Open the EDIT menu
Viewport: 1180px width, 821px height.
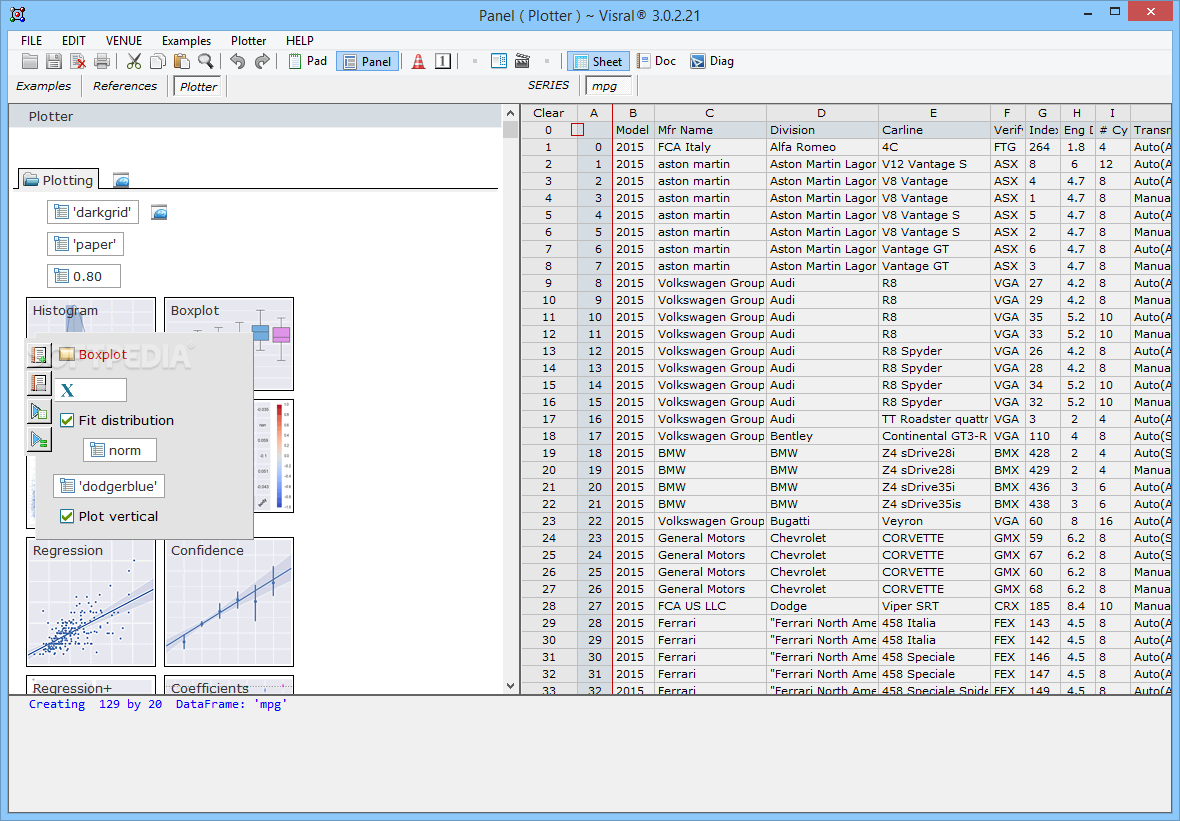[74, 41]
